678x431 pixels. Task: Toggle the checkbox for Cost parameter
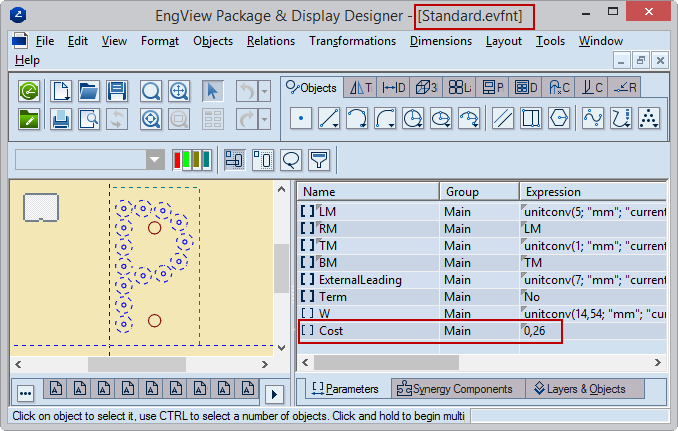click(x=307, y=330)
